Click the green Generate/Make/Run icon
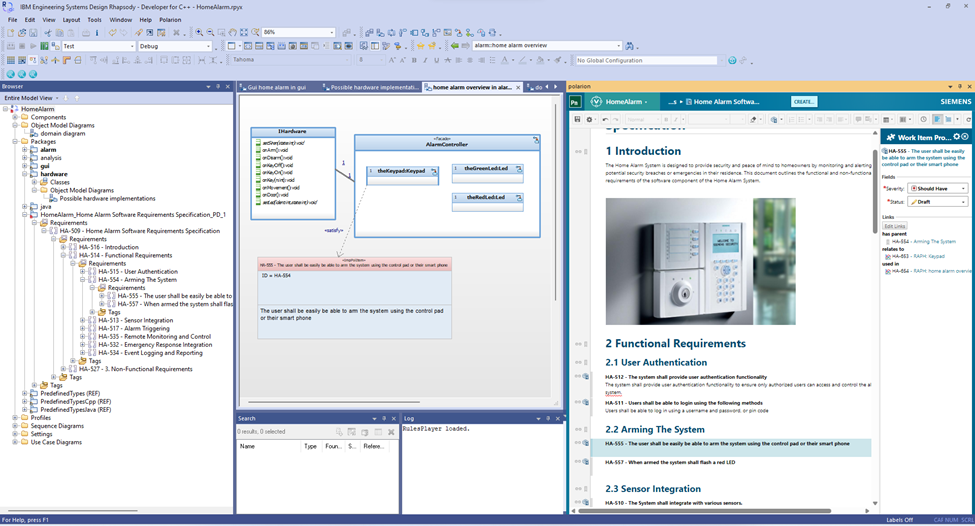This screenshot has height=526, width=975. (44, 46)
